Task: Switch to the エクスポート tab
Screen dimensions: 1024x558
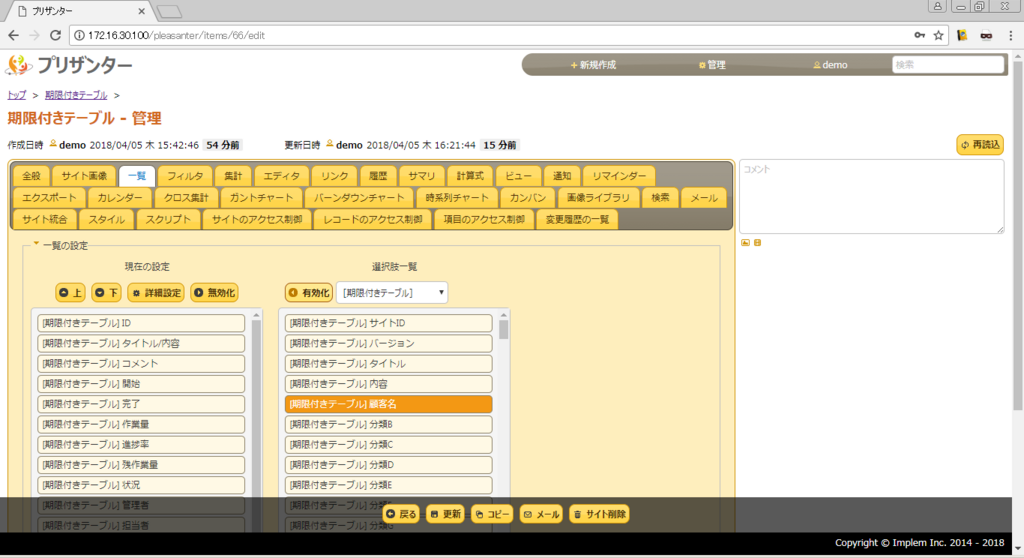Action: pos(49,197)
